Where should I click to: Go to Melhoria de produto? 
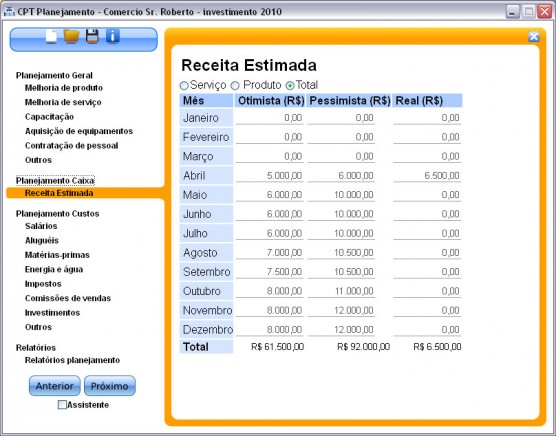pyautogui.click(x=64, y=88)
